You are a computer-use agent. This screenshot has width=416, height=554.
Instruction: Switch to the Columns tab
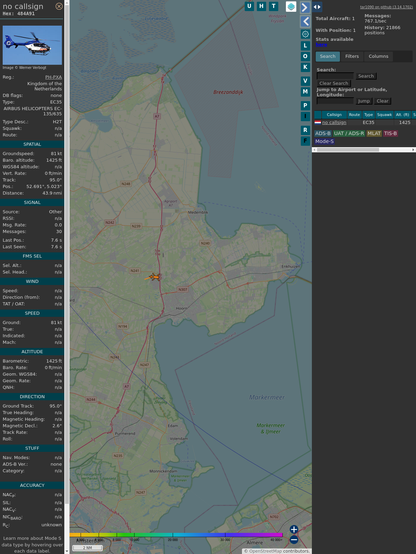378,56
